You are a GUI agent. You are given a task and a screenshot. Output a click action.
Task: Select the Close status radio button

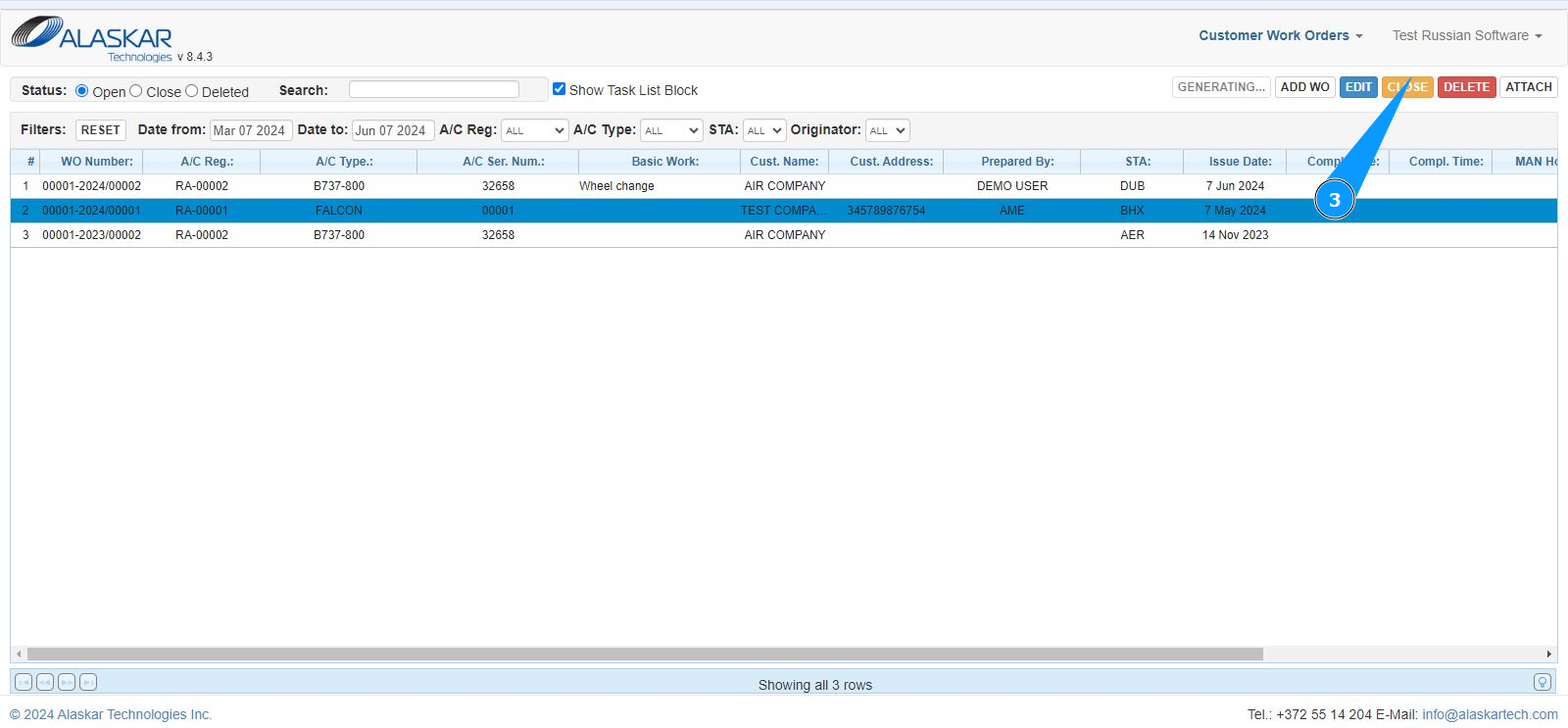(136, 90)
